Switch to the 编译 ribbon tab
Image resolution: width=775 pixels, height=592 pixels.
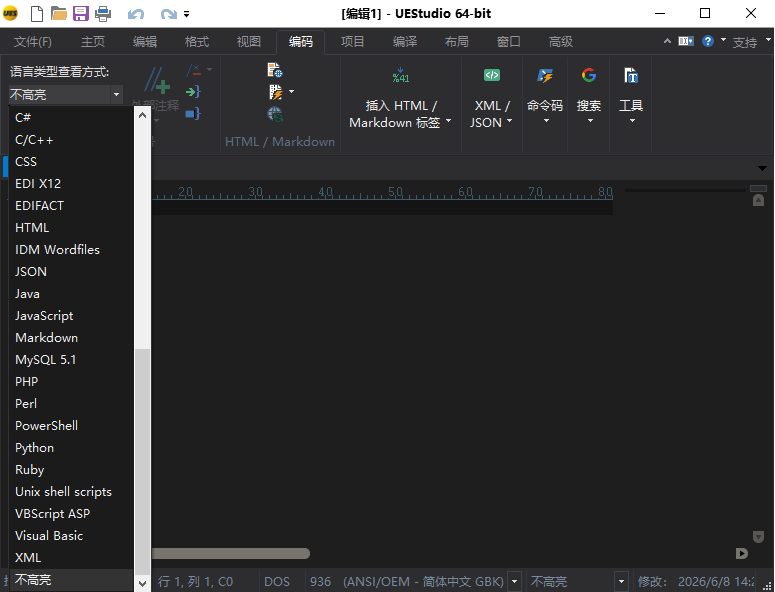click(405, 42)
